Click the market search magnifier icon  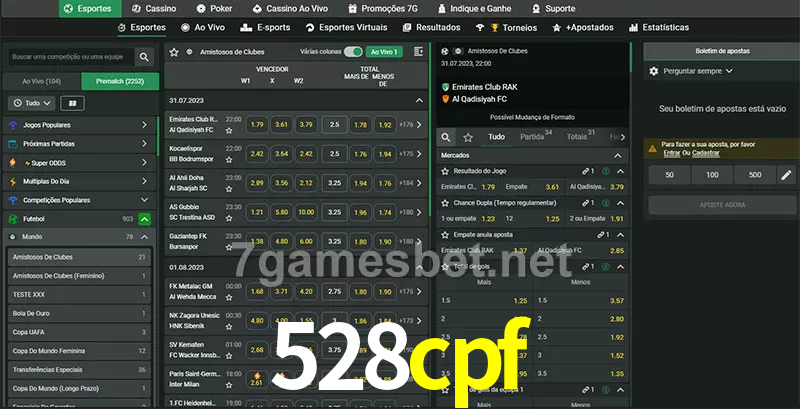pos(446,136)
